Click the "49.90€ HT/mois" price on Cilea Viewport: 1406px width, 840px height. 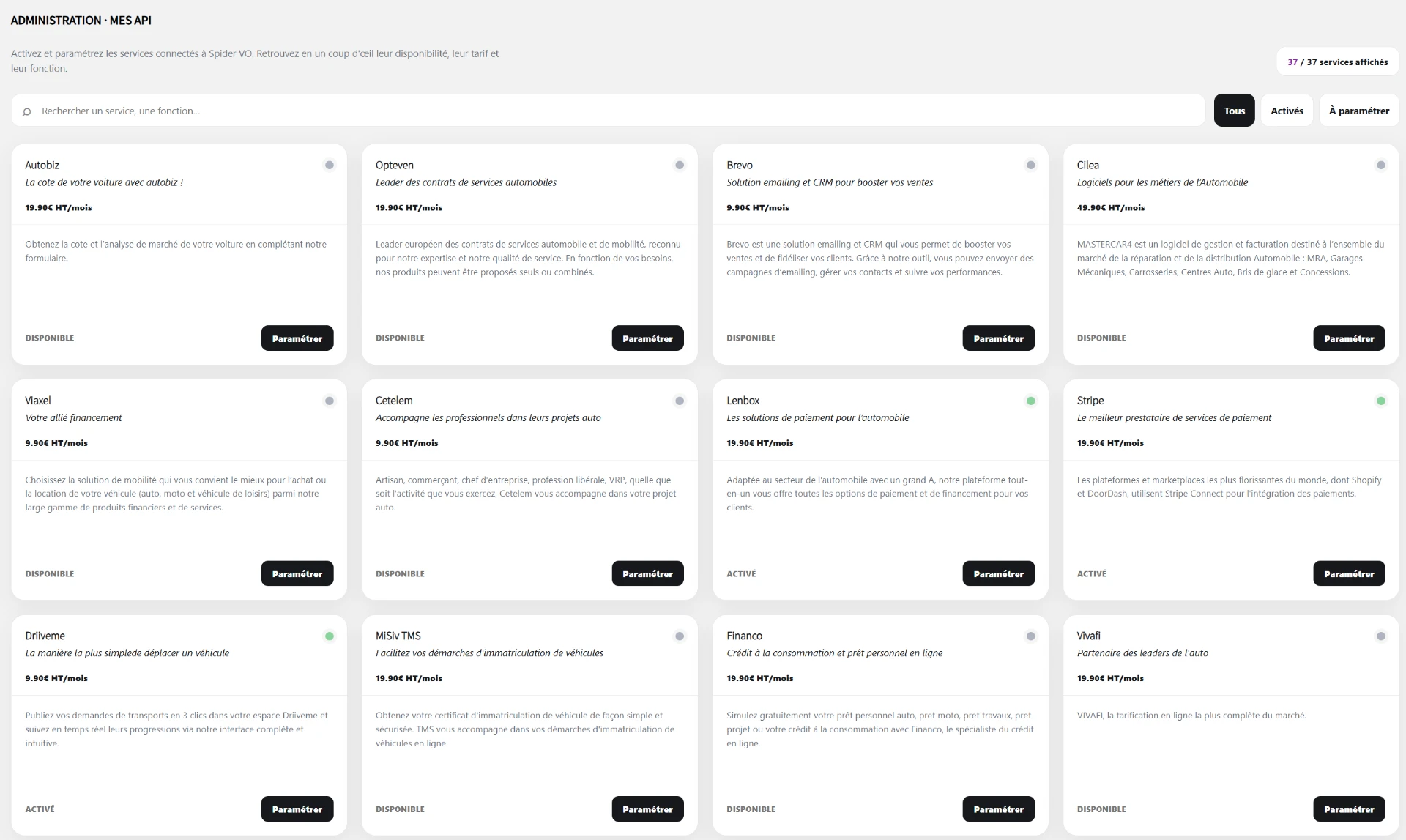pyautogui.click(x=1111, y=208)
